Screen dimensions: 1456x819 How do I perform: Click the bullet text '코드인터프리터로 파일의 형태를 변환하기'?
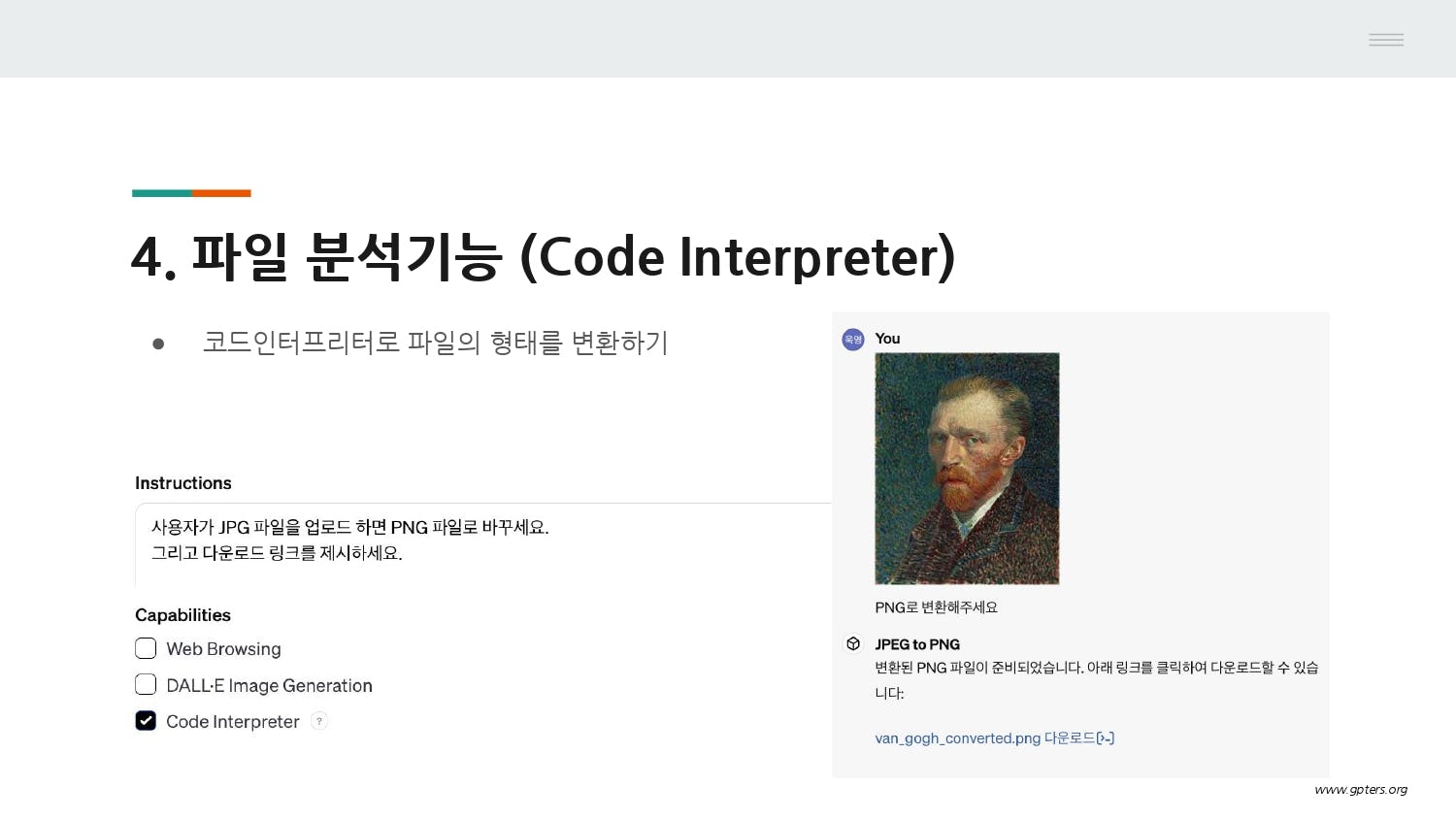pos(436,343)
